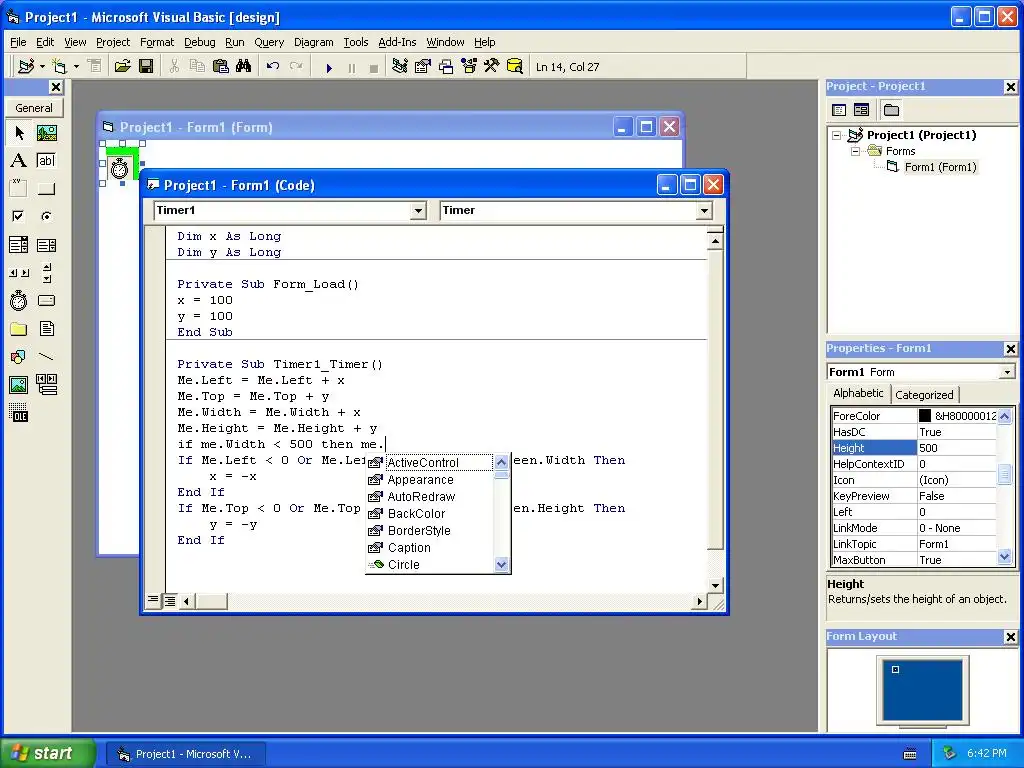Select the vertical scrollbar tool in toolbox

46,273
